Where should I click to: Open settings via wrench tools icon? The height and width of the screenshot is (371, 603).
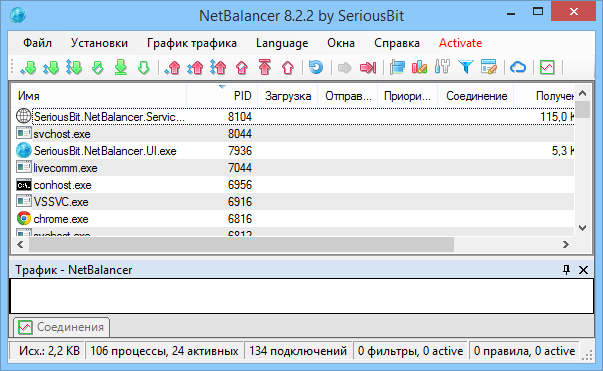click(x=442, y=67)
